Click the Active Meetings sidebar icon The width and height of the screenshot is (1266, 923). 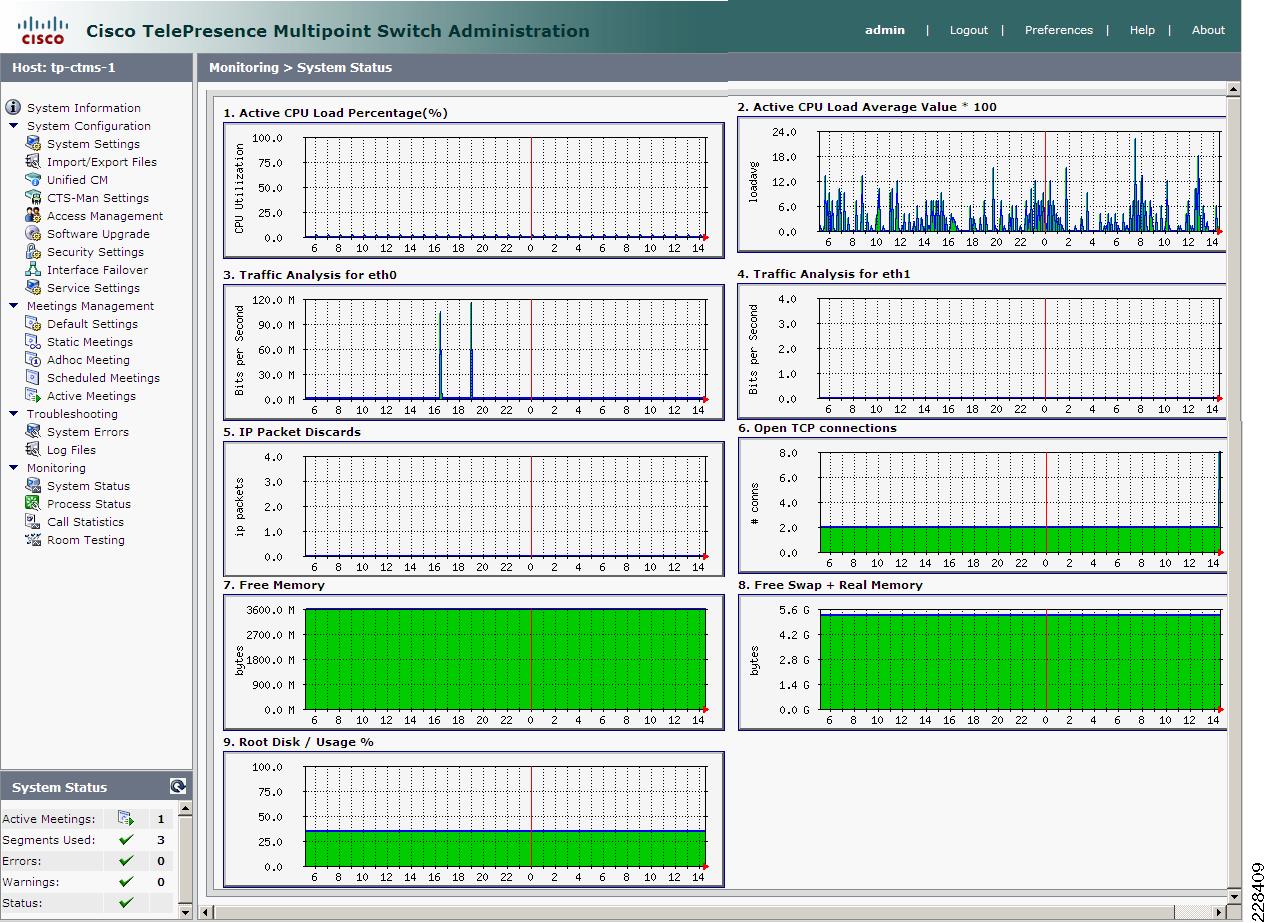(33, 396)
